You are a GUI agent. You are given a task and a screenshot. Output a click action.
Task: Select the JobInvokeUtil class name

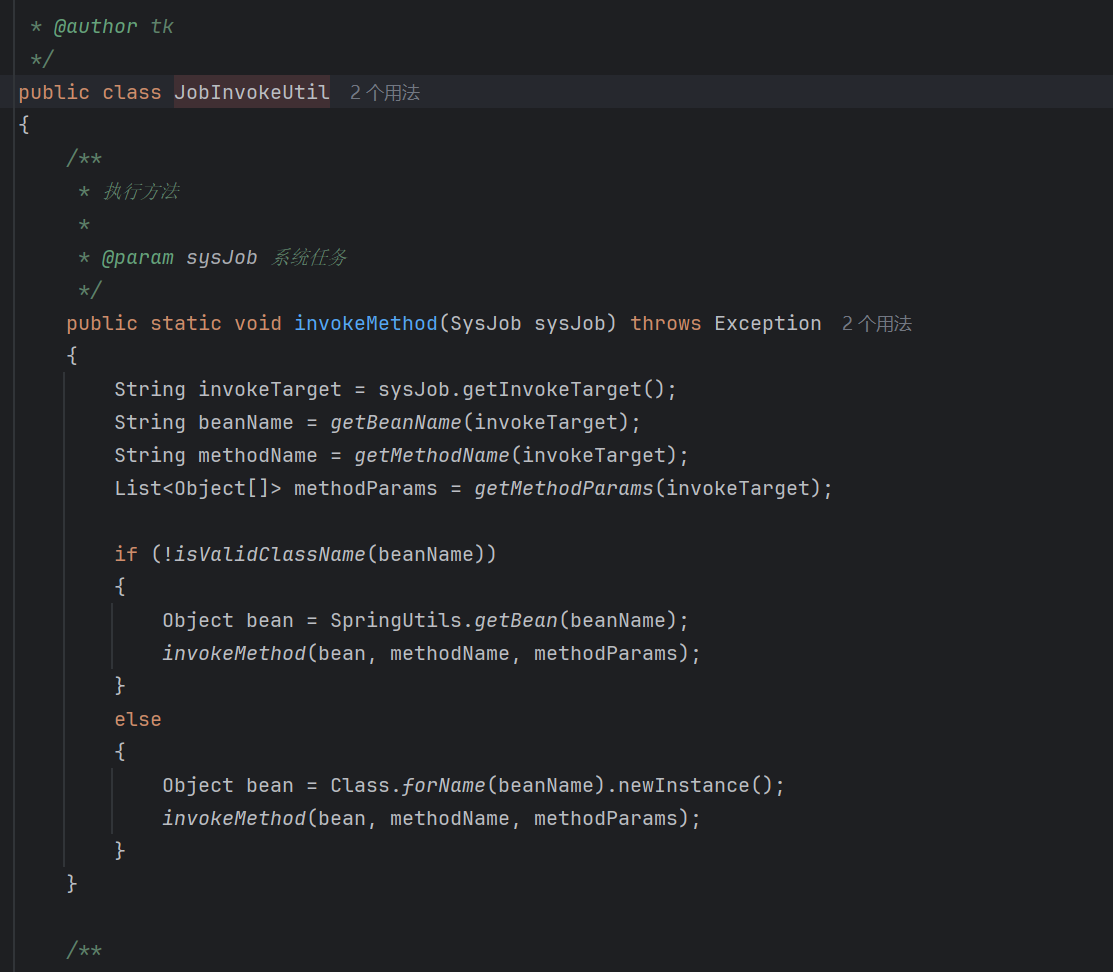coord(252,92)
